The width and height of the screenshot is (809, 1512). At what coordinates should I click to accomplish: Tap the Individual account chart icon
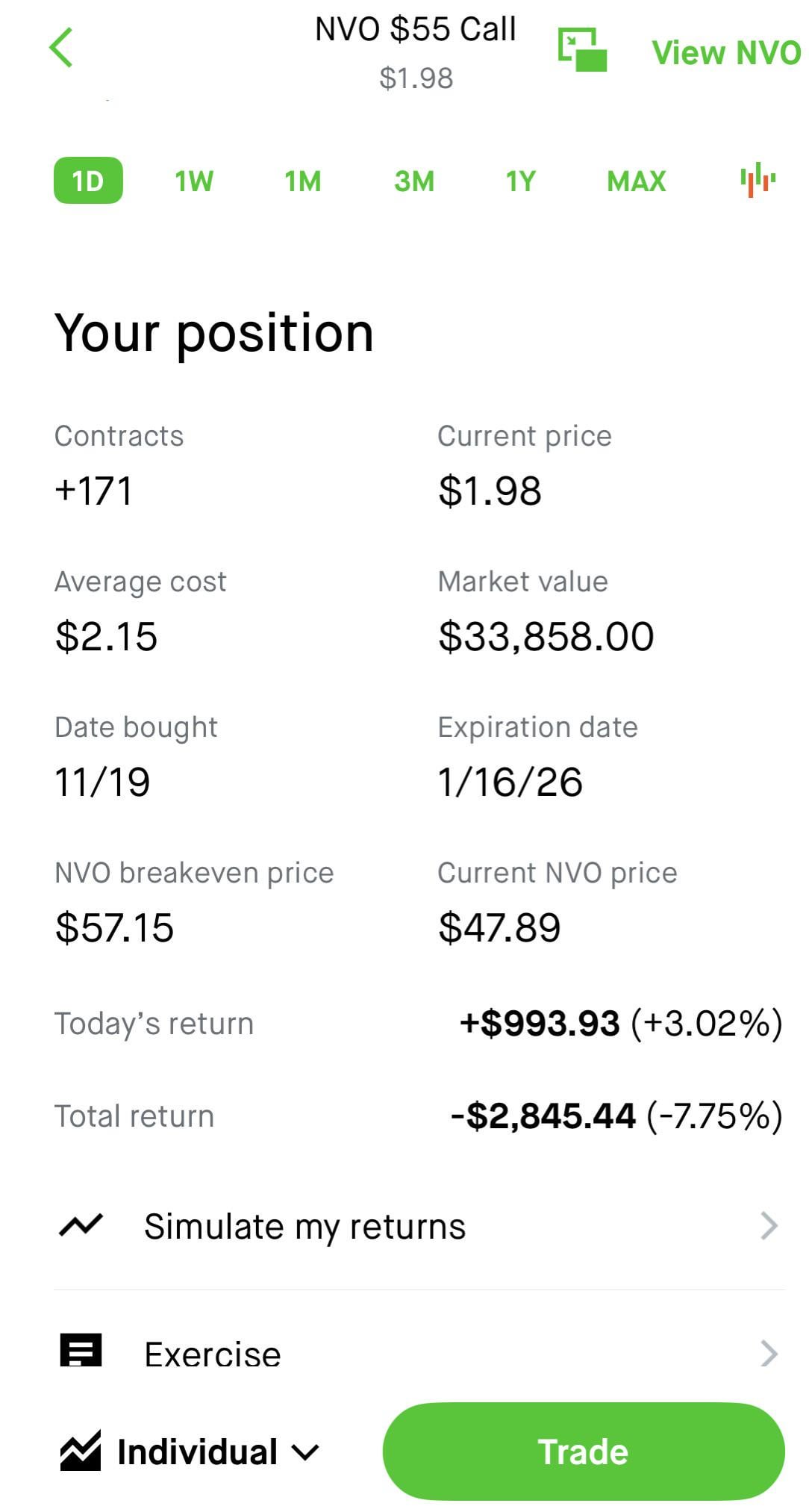[81, 1452]
